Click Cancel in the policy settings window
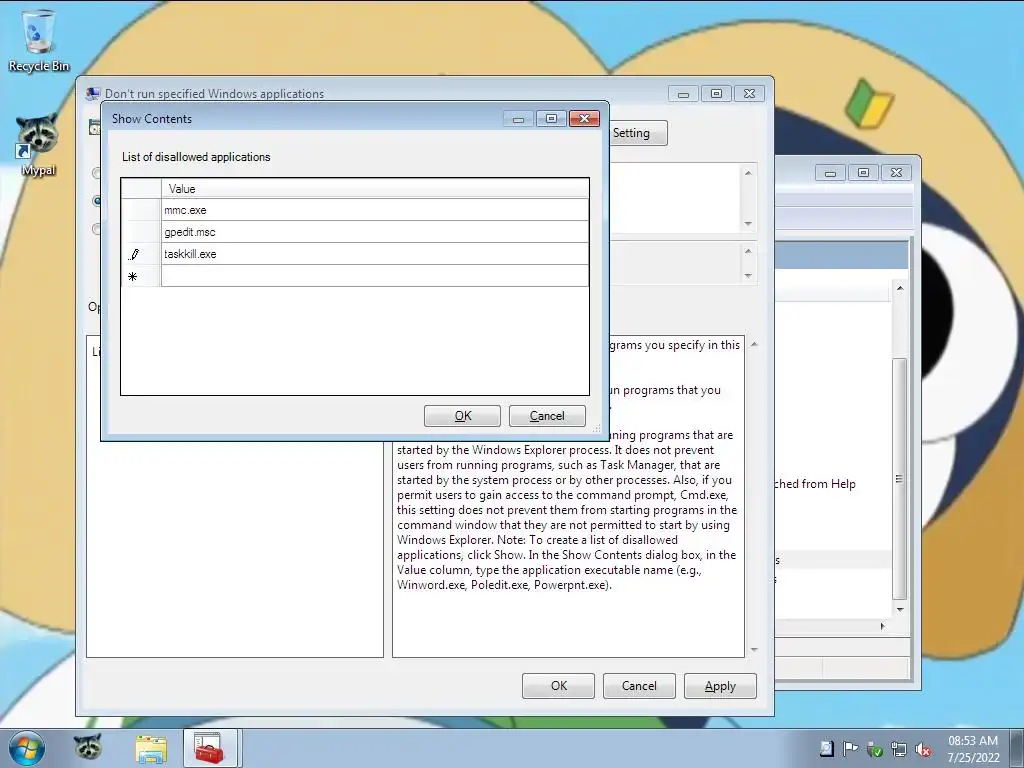This screenshot has height=768, width=1024. (x=639, y=686)
